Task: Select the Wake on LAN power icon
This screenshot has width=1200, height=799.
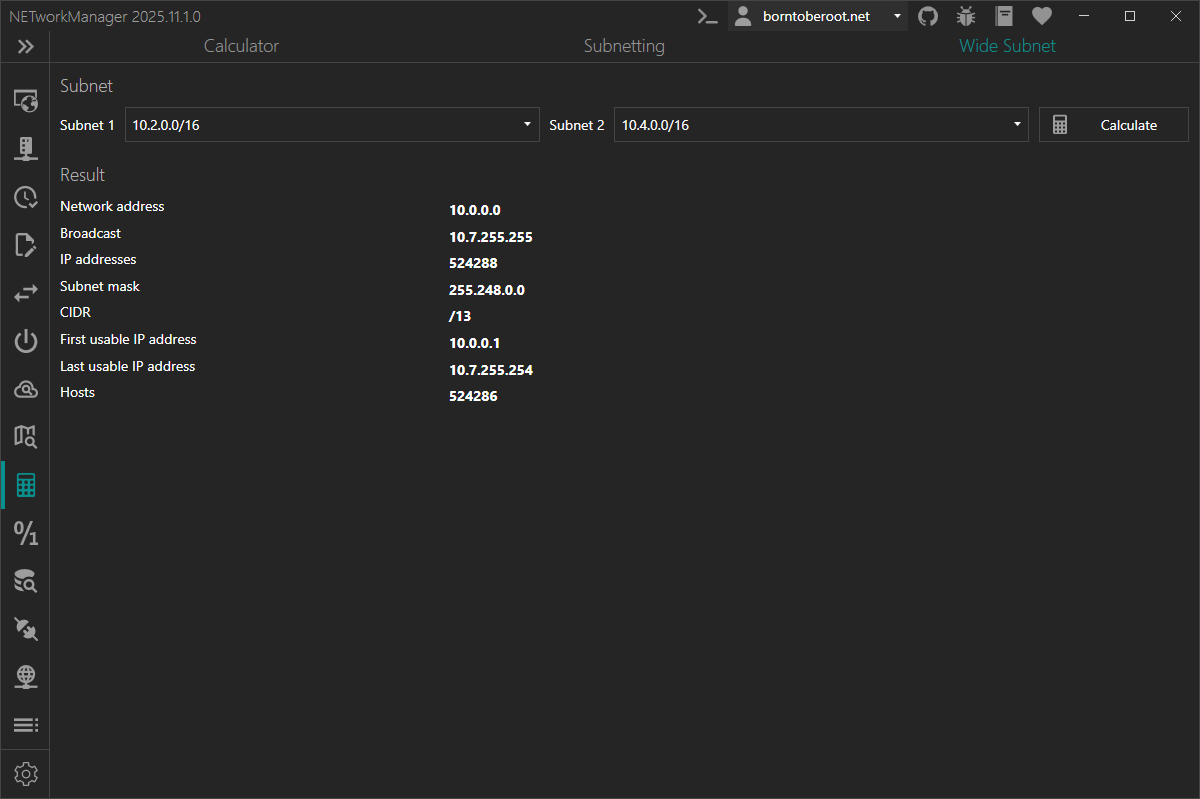Action: pos(25,340)
